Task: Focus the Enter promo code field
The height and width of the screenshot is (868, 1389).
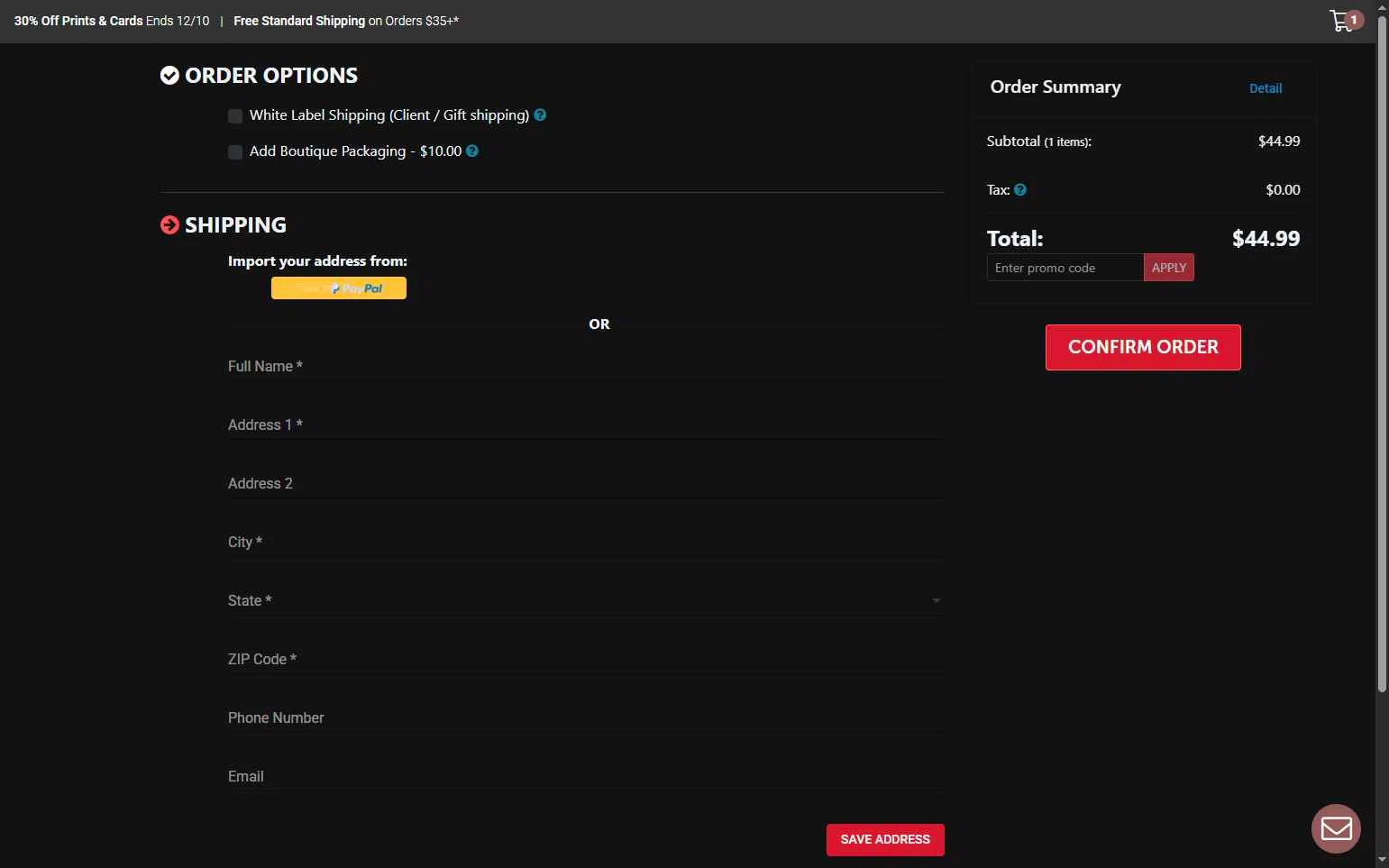Action: click(1065, 268)
